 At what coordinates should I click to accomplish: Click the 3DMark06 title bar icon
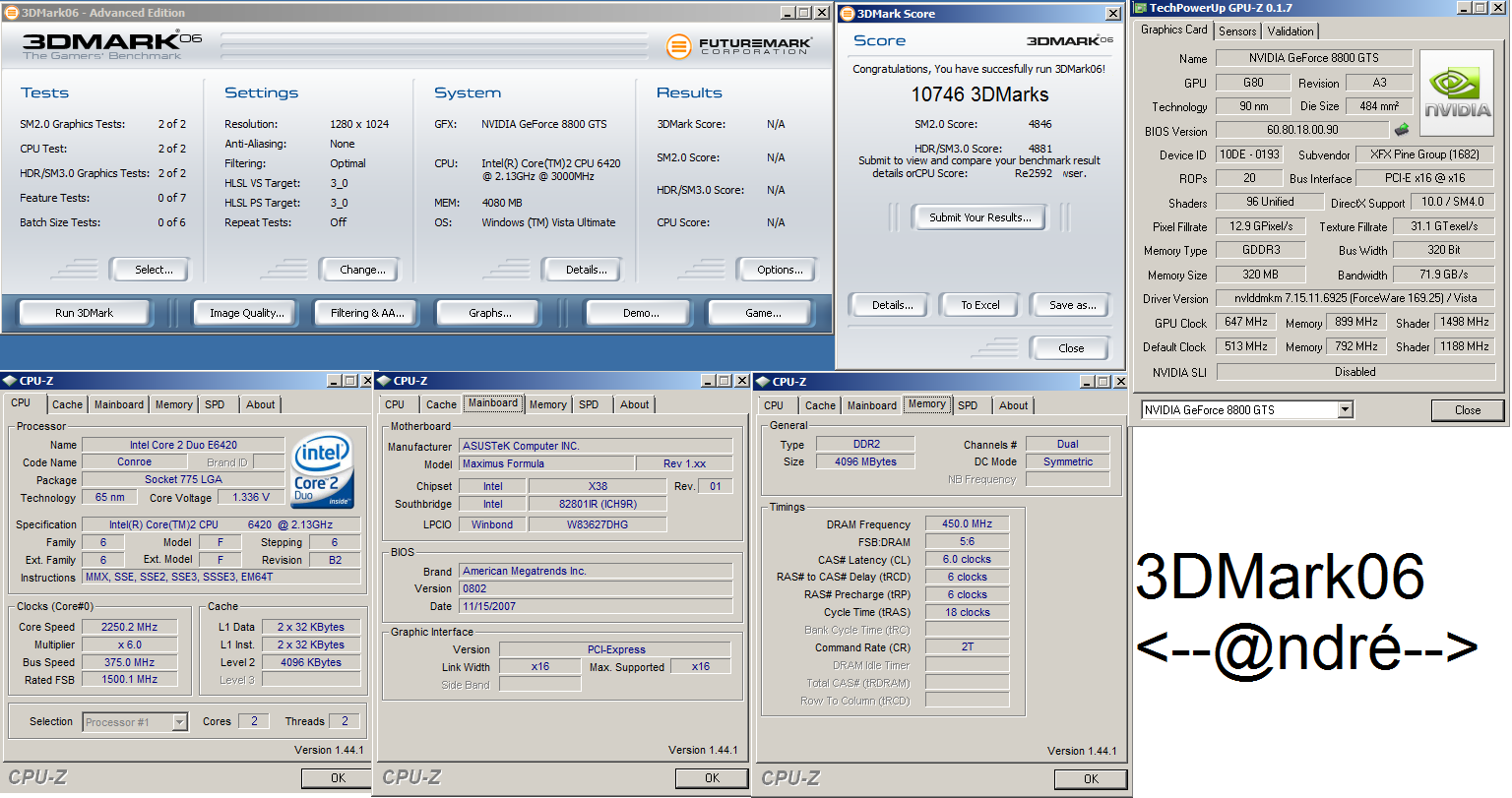[x=11, y=13]
